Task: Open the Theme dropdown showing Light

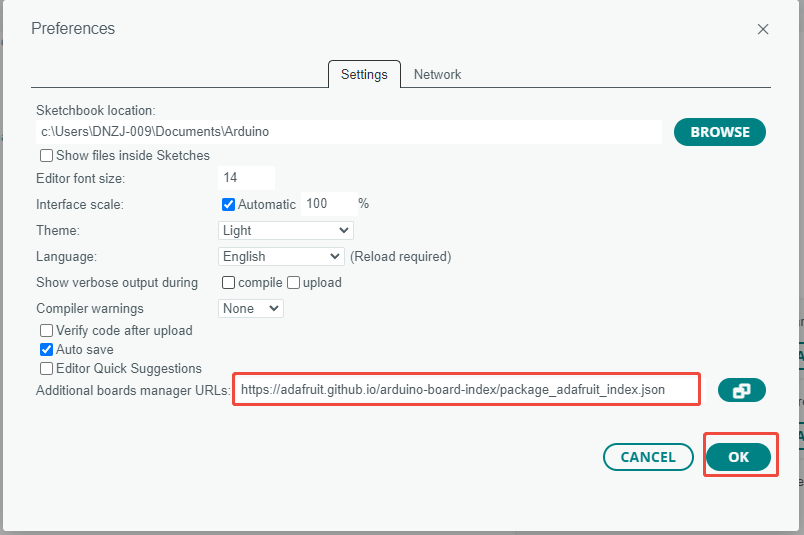Action: coord(286,230)
